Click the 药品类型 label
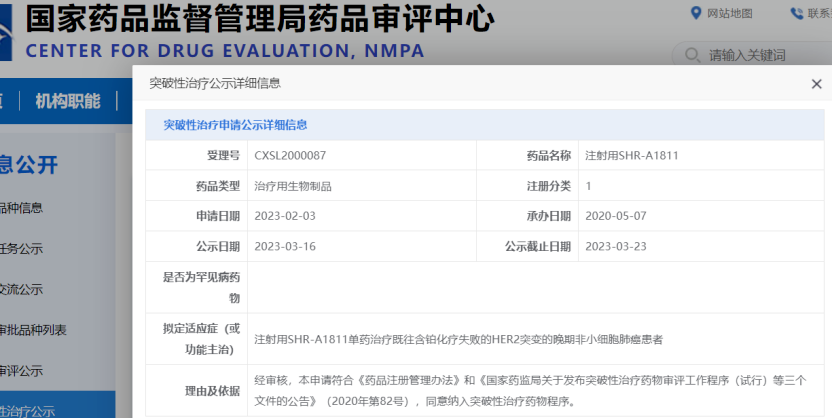This screenshot has height=418, width=832. [218, 186]
